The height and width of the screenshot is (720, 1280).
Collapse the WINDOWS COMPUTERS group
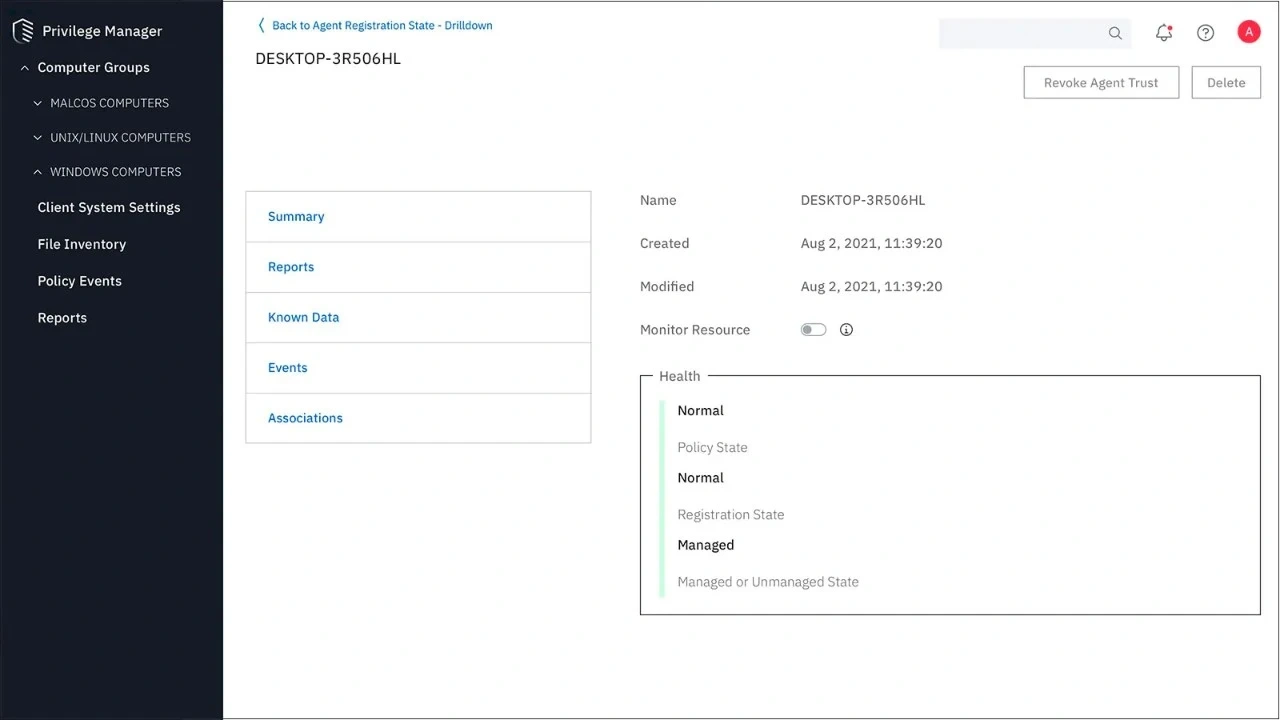tap(38, 172)
